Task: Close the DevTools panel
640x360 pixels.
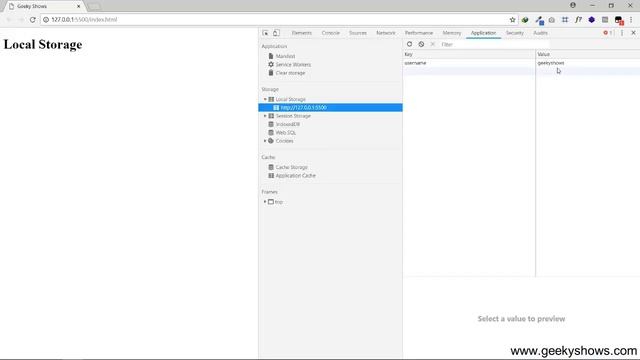Action: click(x=633, y=33)
